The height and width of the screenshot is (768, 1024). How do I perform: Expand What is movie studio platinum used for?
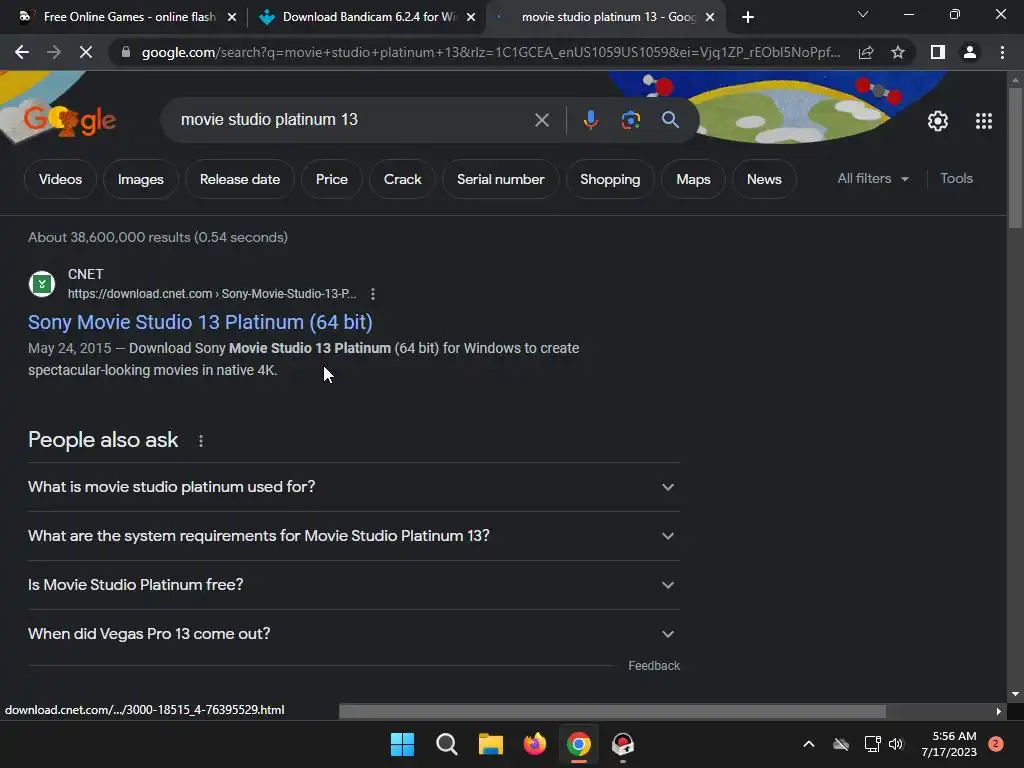(354, 487)
